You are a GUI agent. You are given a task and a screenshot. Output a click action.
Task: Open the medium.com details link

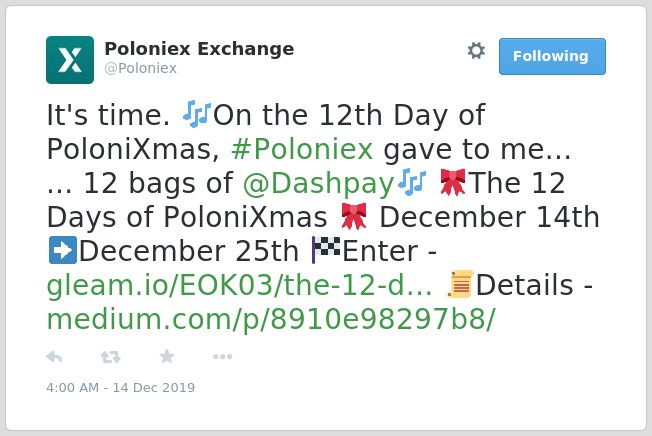271,319
